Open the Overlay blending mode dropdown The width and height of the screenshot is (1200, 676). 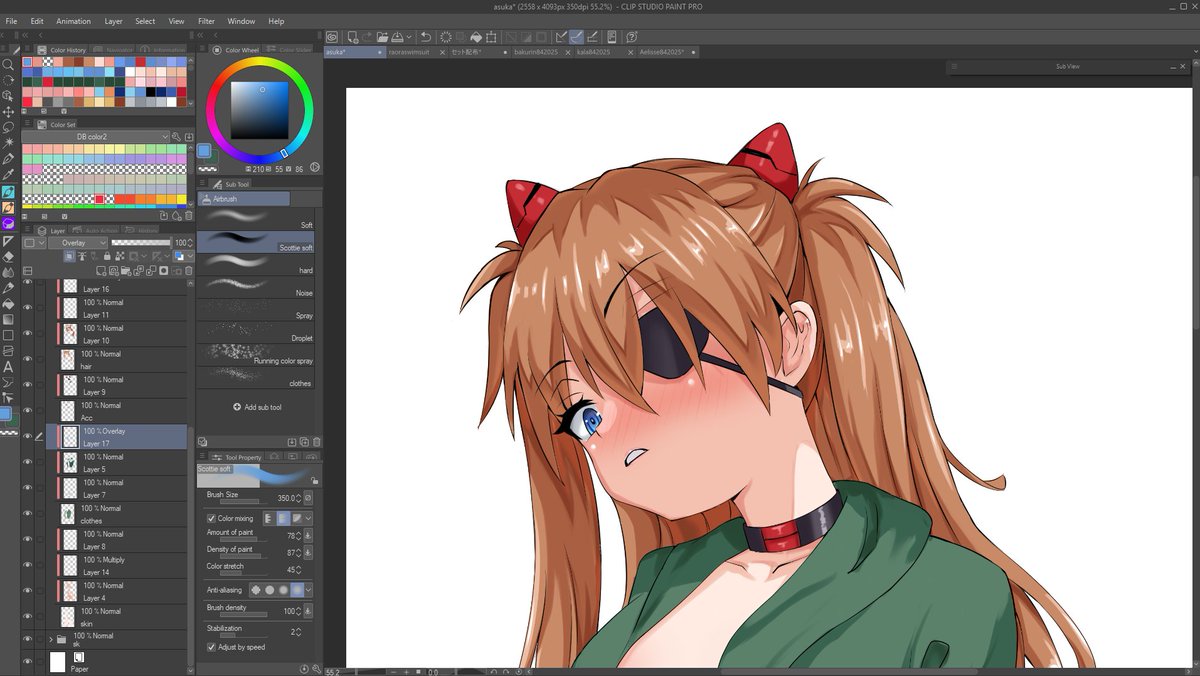(x=78, y=243)
